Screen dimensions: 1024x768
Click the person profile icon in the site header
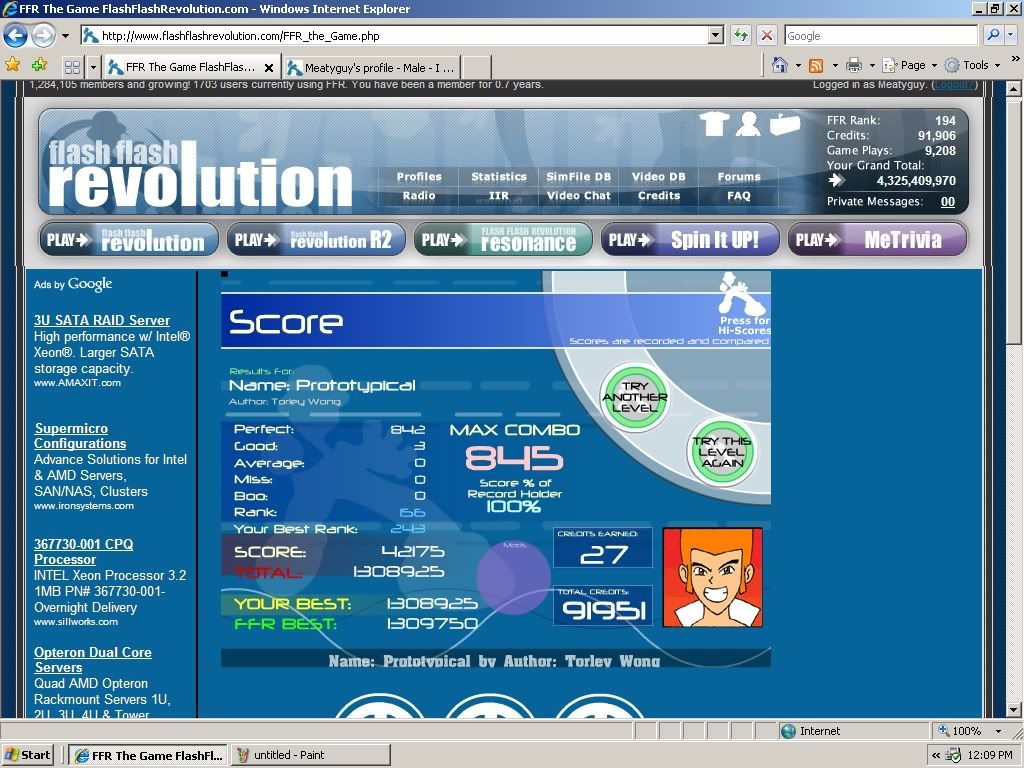click(748, 124)
